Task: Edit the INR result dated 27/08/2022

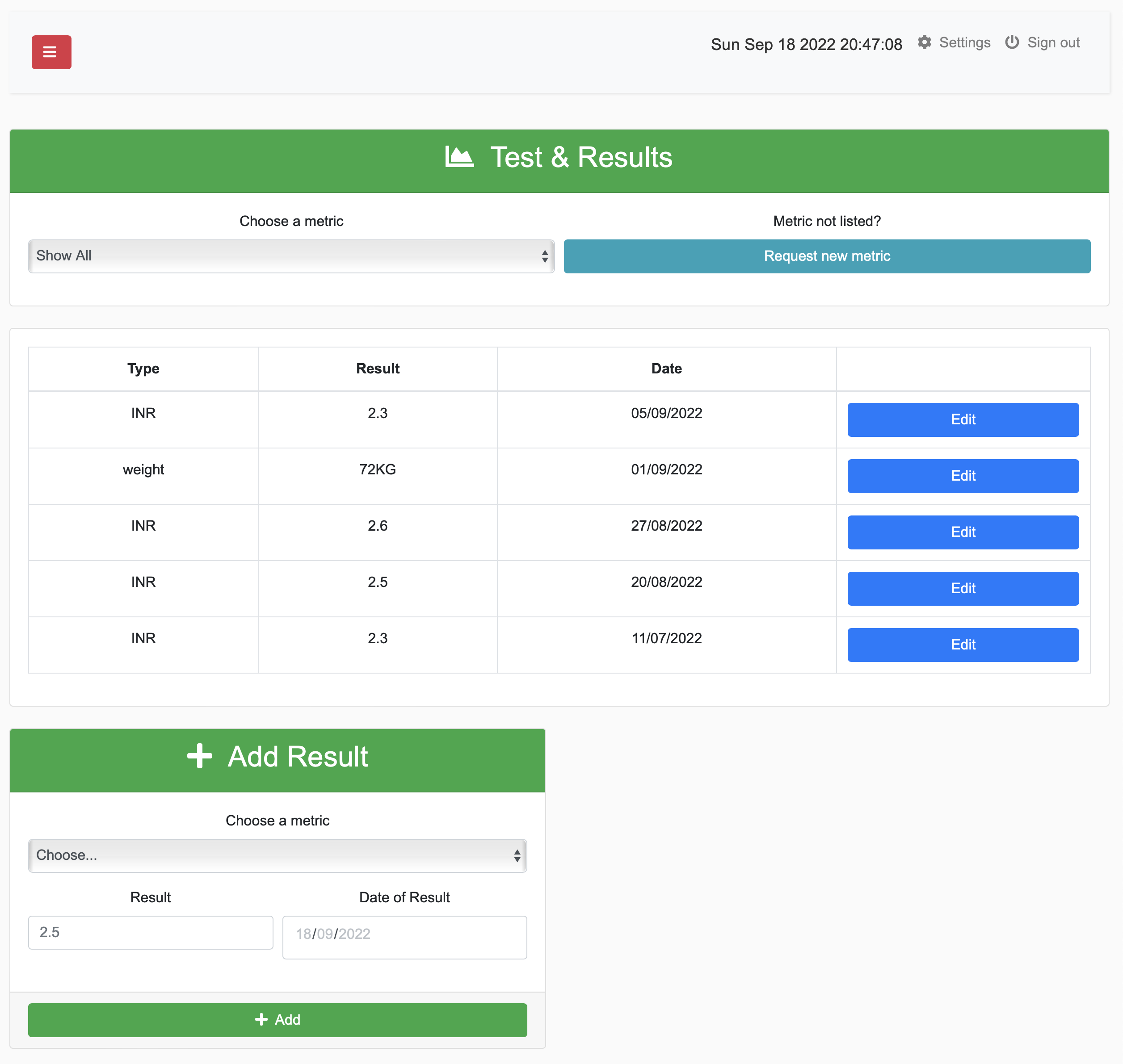Action: pyautogui.click(x=963, y=532)
